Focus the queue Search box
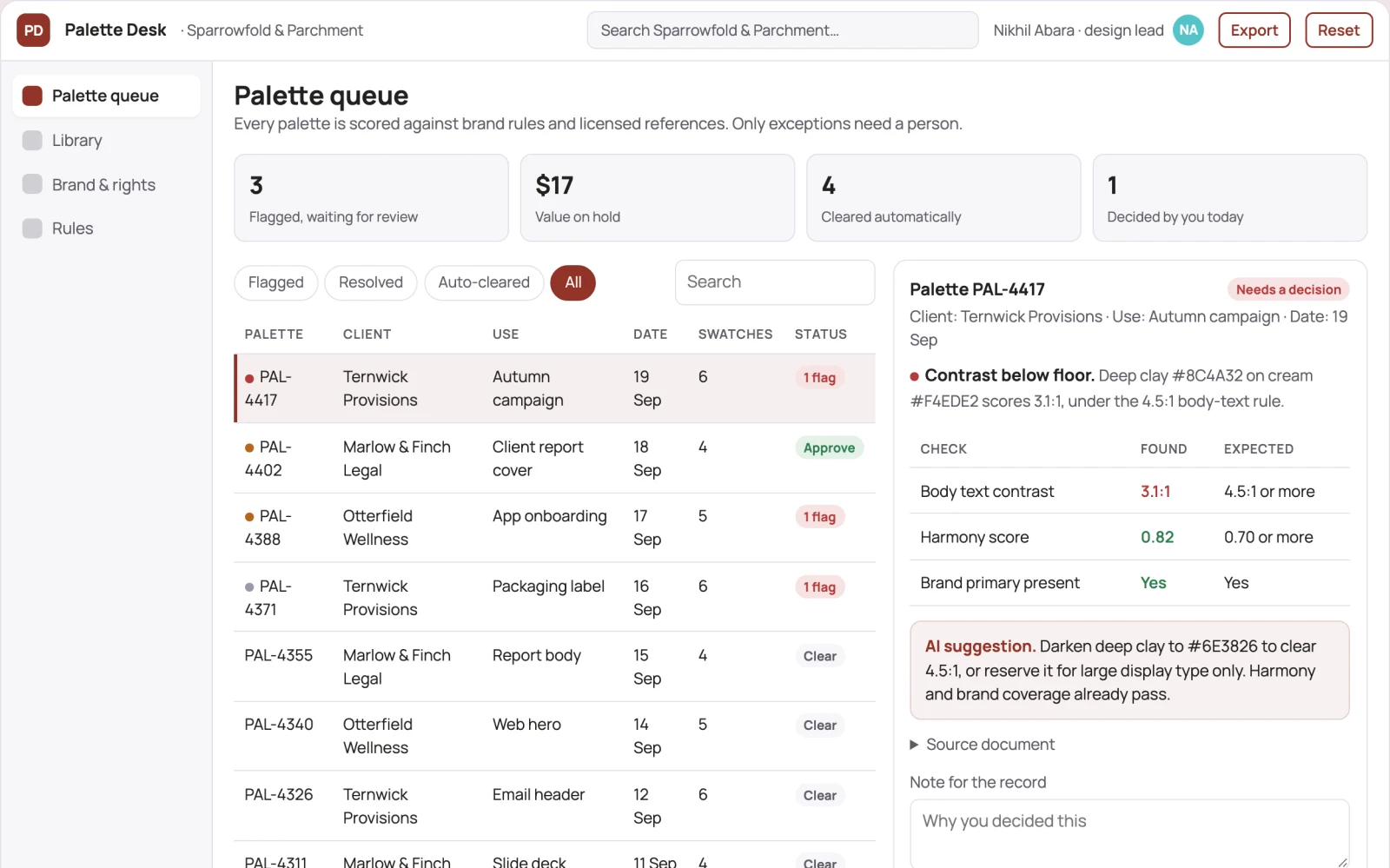The image size is (1390, 868). pyautogui.click(x=775, y=282)
